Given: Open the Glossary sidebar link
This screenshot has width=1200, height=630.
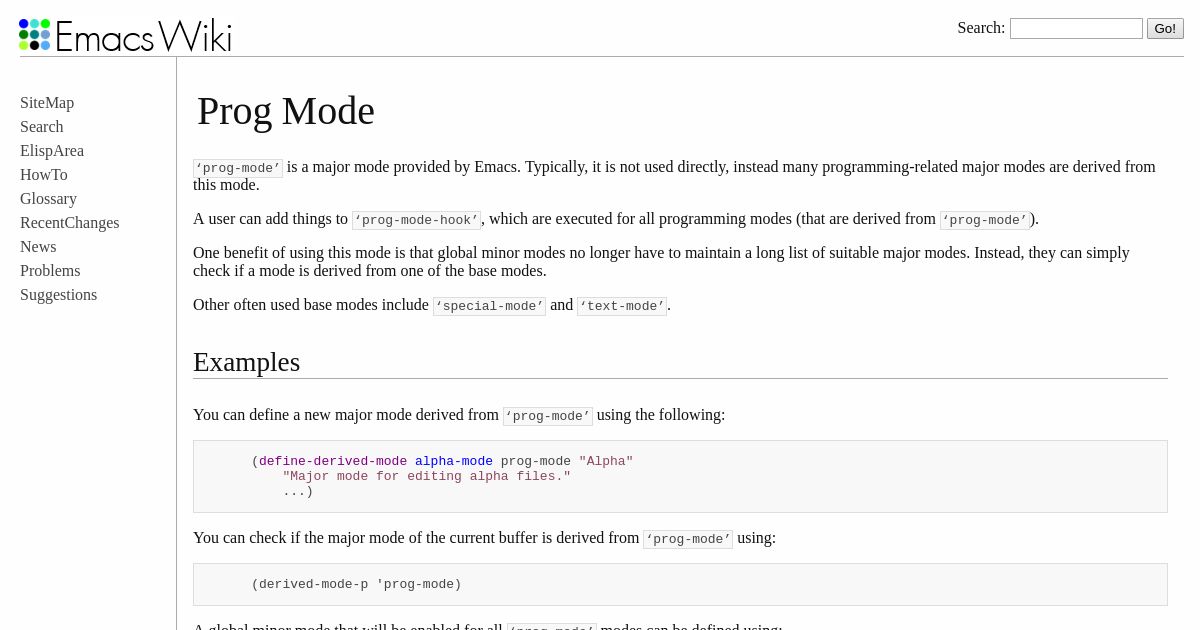Looking at the screenshot, I should click(x=48, y=199).
